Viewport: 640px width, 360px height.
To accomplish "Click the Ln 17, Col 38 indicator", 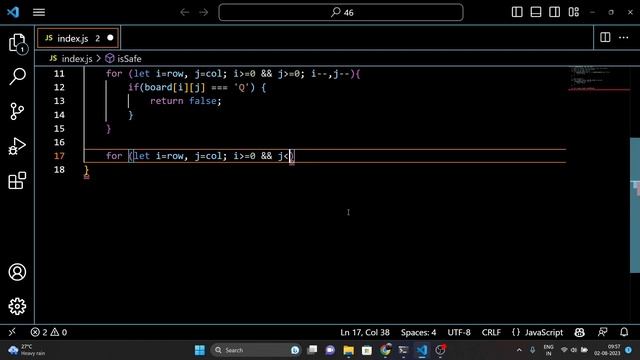I will (x=365, y=332).
